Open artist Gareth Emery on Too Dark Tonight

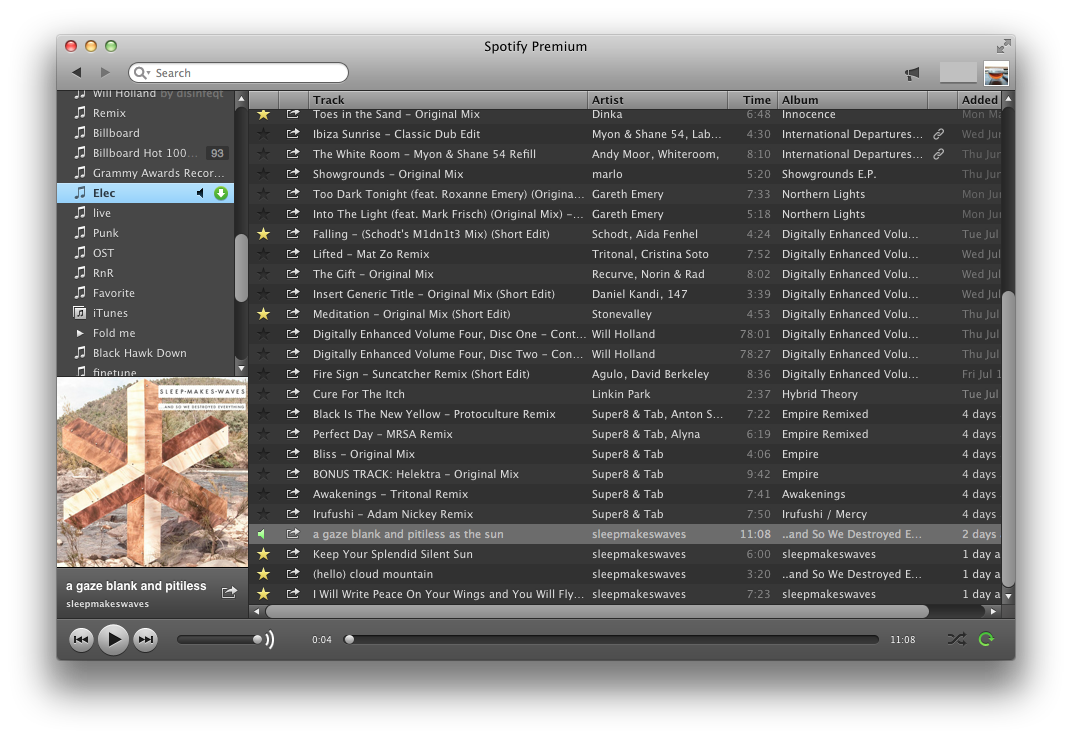coord(628,194)
